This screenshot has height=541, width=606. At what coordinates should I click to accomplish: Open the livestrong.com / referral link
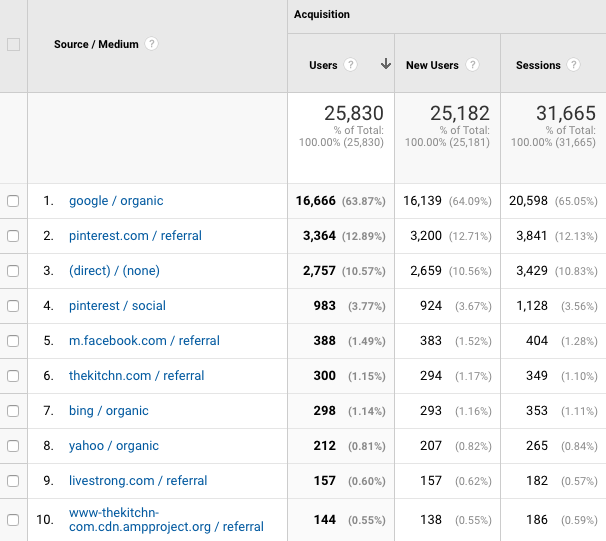click(x=138, y=481)
